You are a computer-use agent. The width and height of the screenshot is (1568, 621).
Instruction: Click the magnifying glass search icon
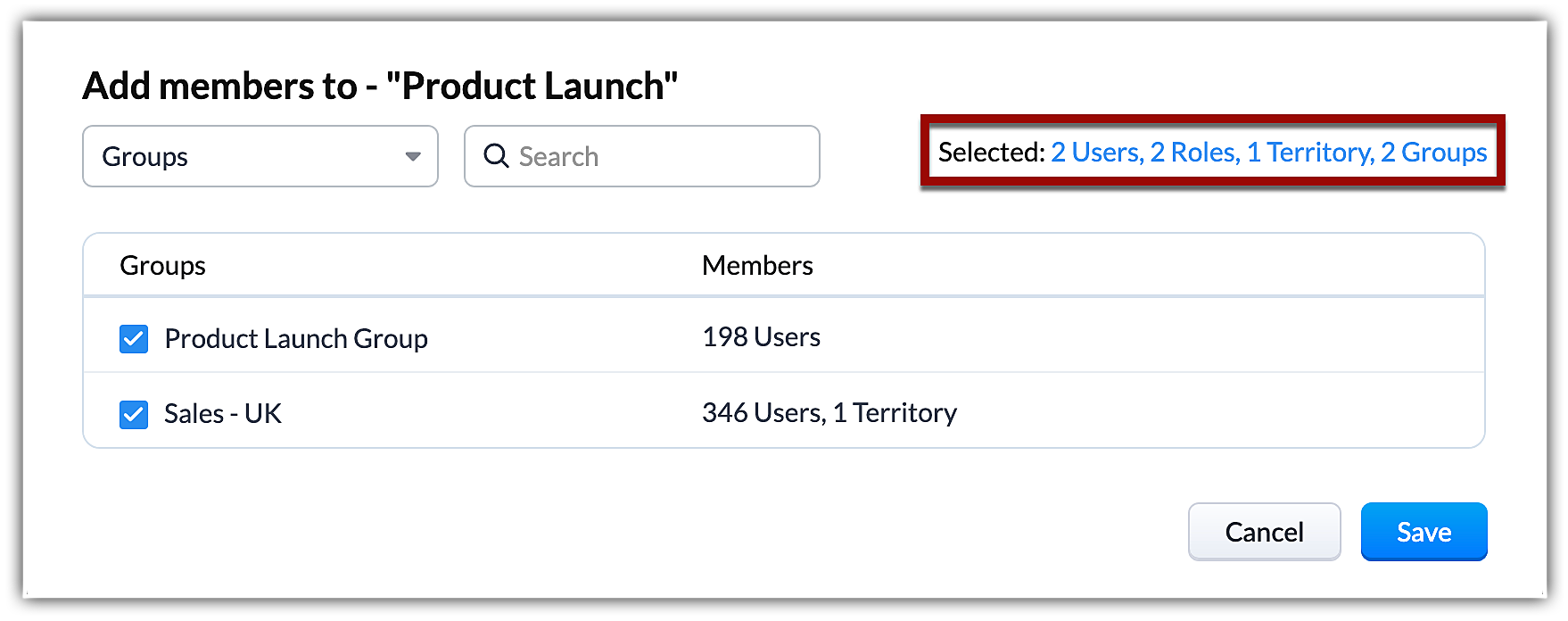(x=495, y=156)
